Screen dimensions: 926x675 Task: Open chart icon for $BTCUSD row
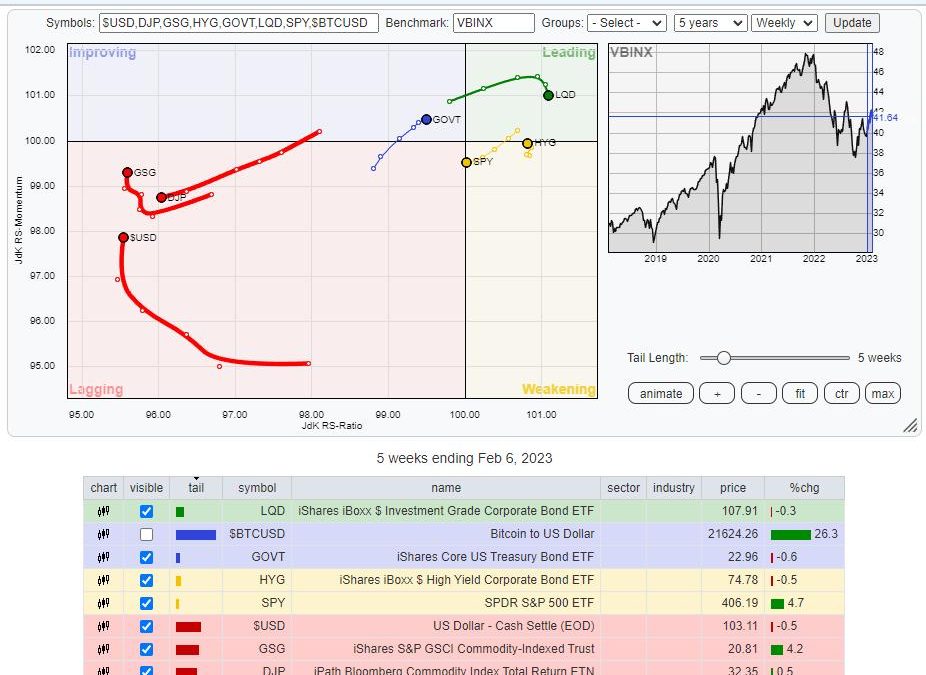point(103,534)
